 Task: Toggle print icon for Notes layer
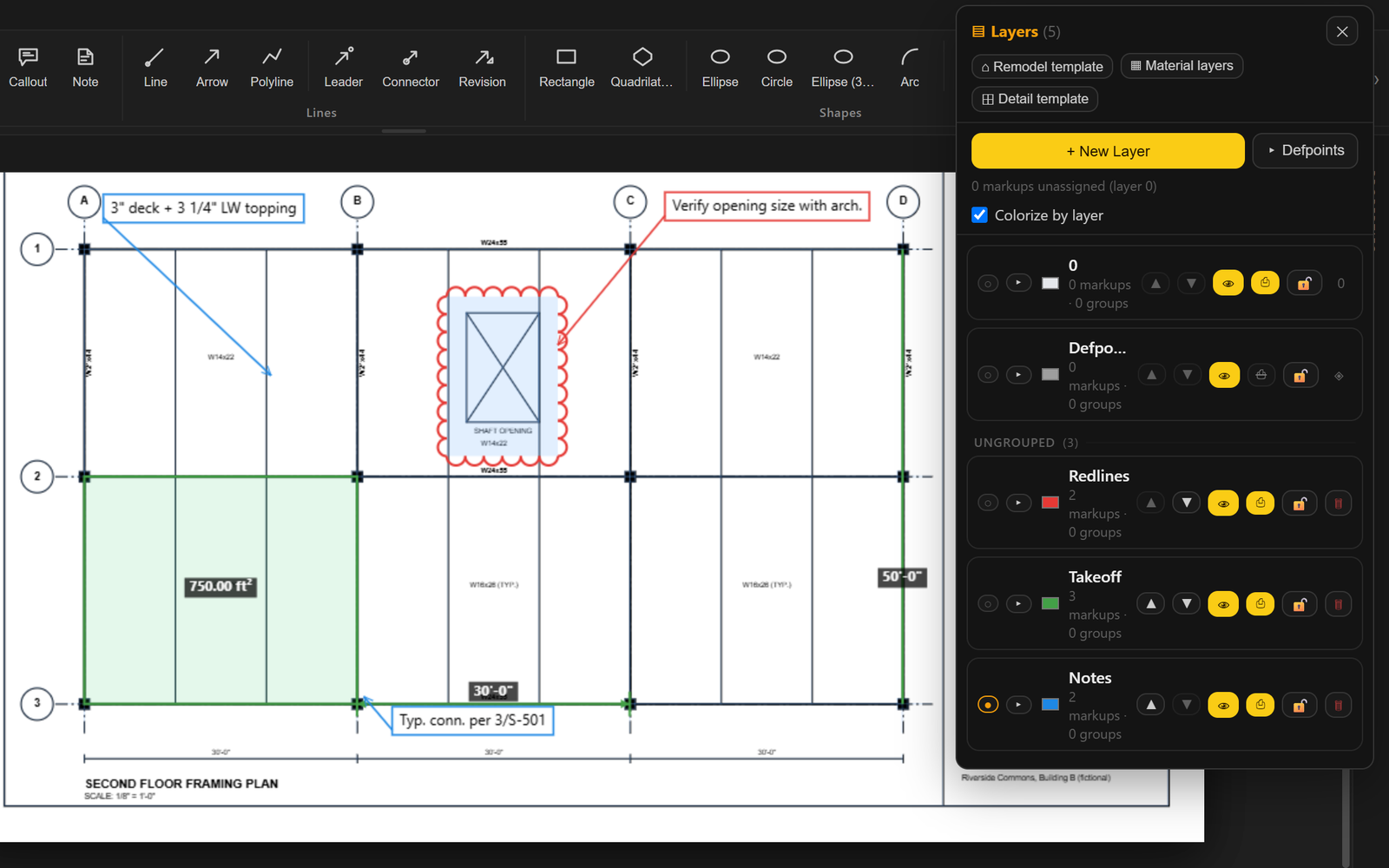point(1261,705)
